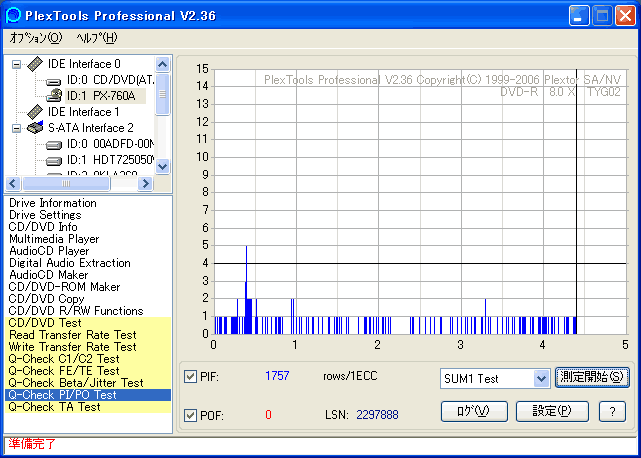
Task: Click the device tree horizontal scrollbar thumb
Action: click(x=66, y=184)
